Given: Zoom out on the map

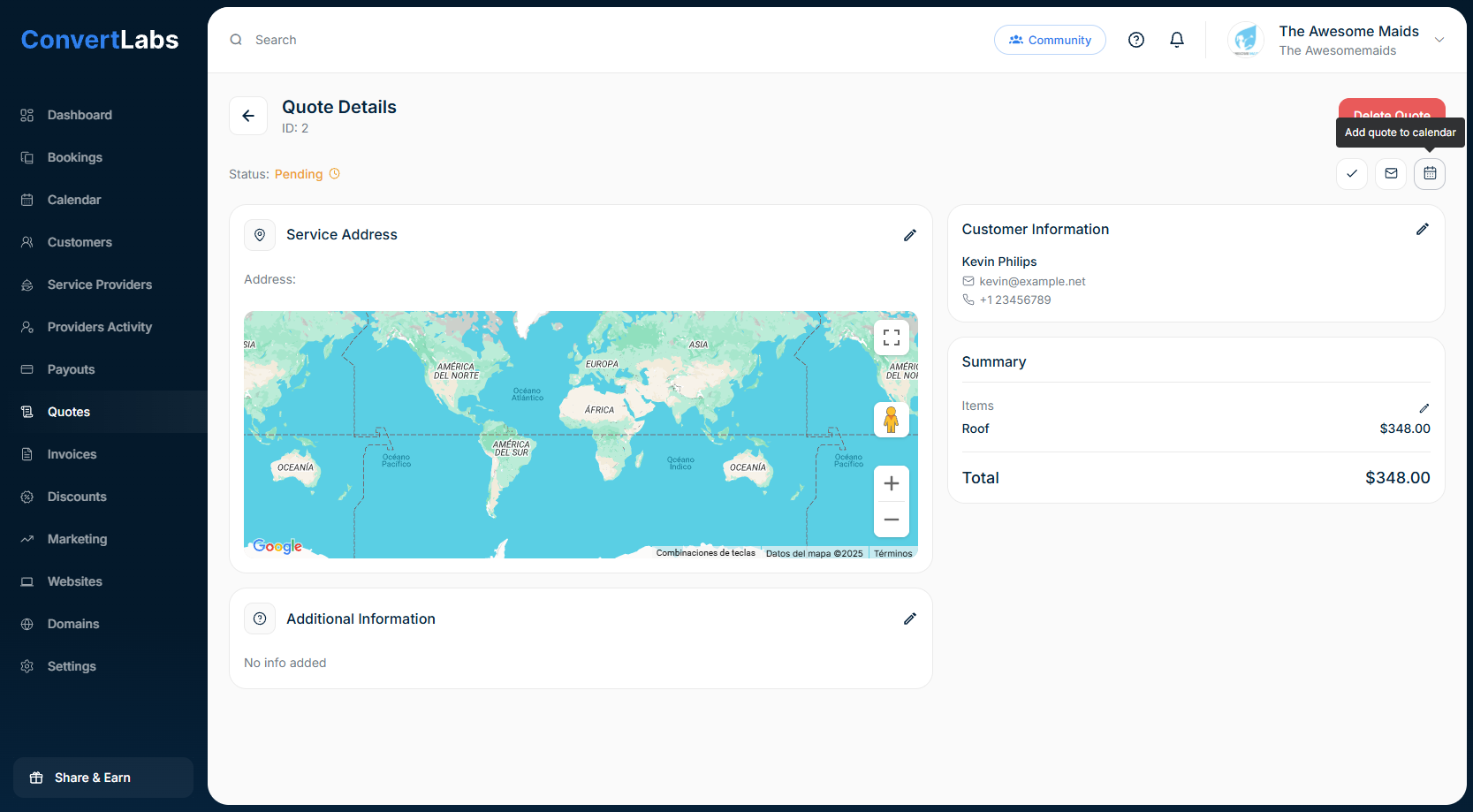Looking at the screenshot, I should coord(891,520).
